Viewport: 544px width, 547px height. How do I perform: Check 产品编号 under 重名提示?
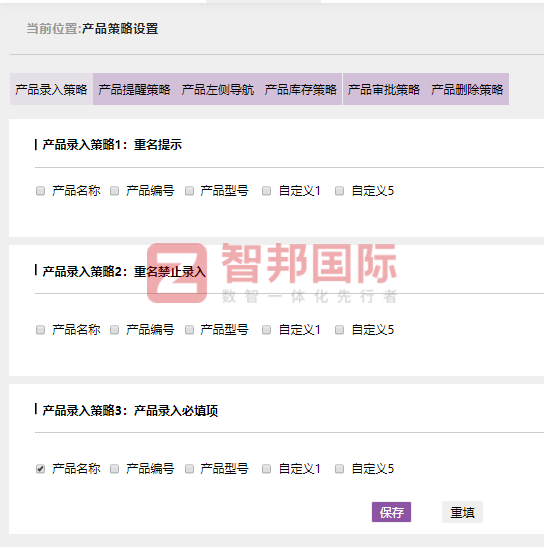coord(114,191)
